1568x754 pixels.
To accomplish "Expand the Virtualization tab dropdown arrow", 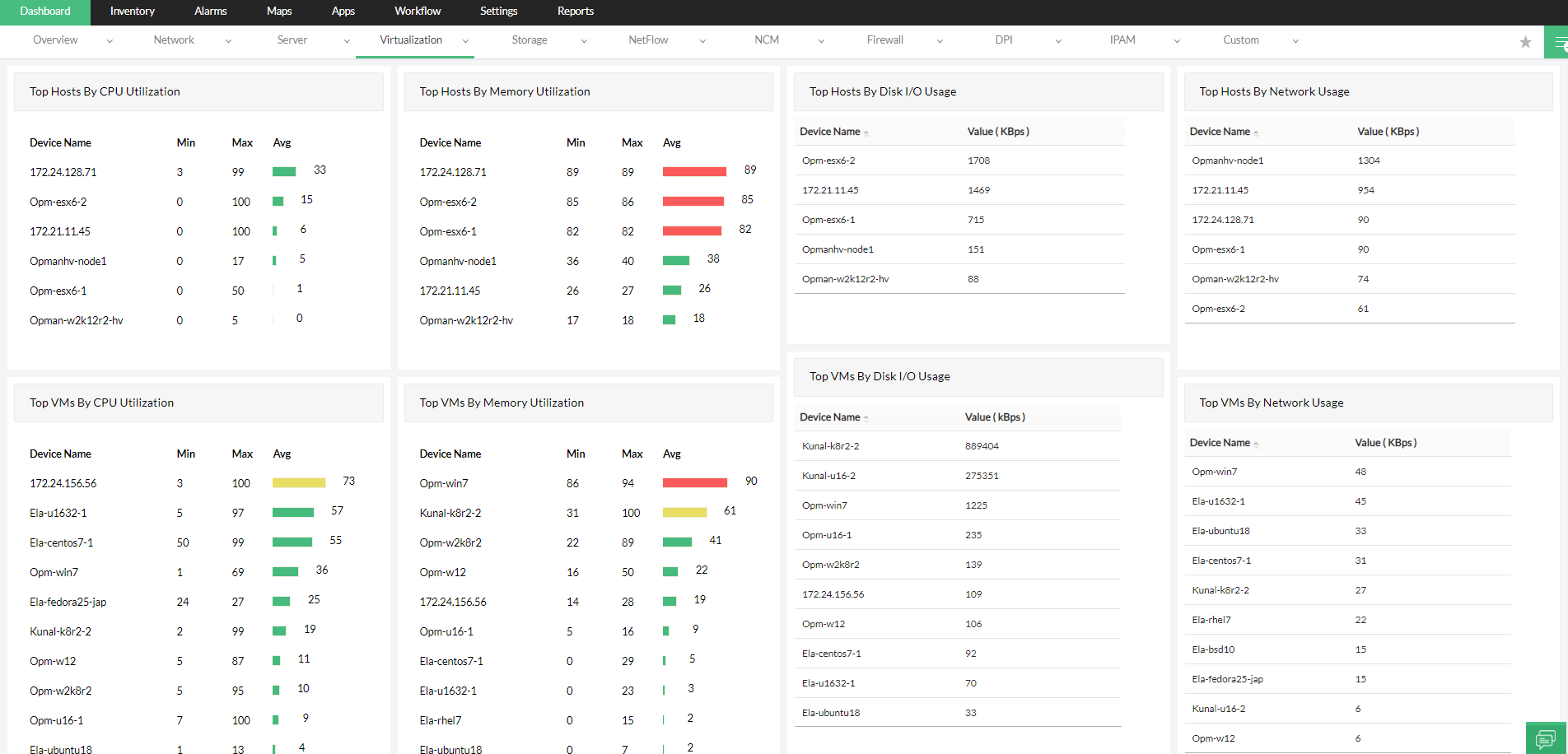I will 465,41.
